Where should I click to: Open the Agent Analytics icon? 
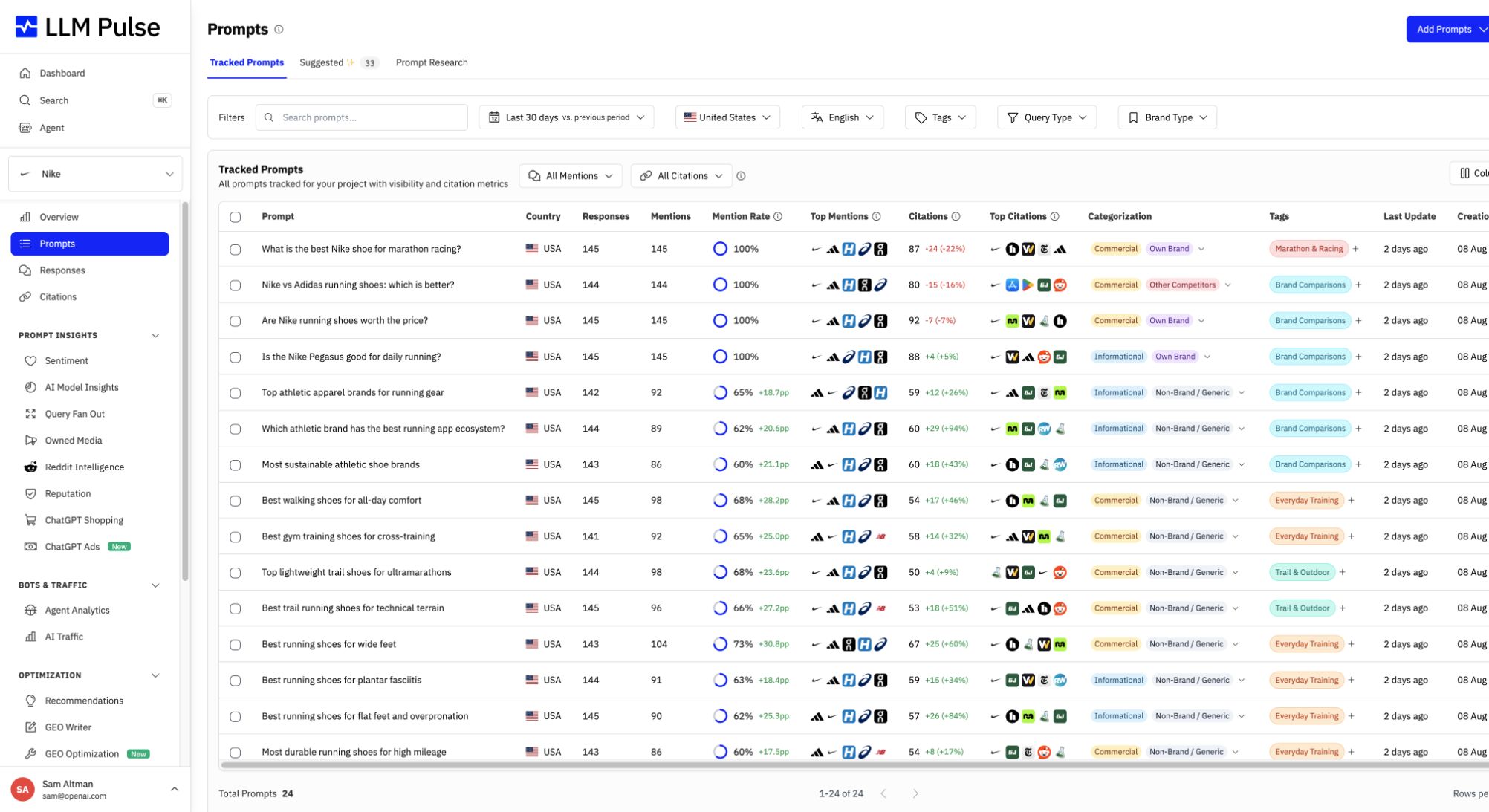30,610
